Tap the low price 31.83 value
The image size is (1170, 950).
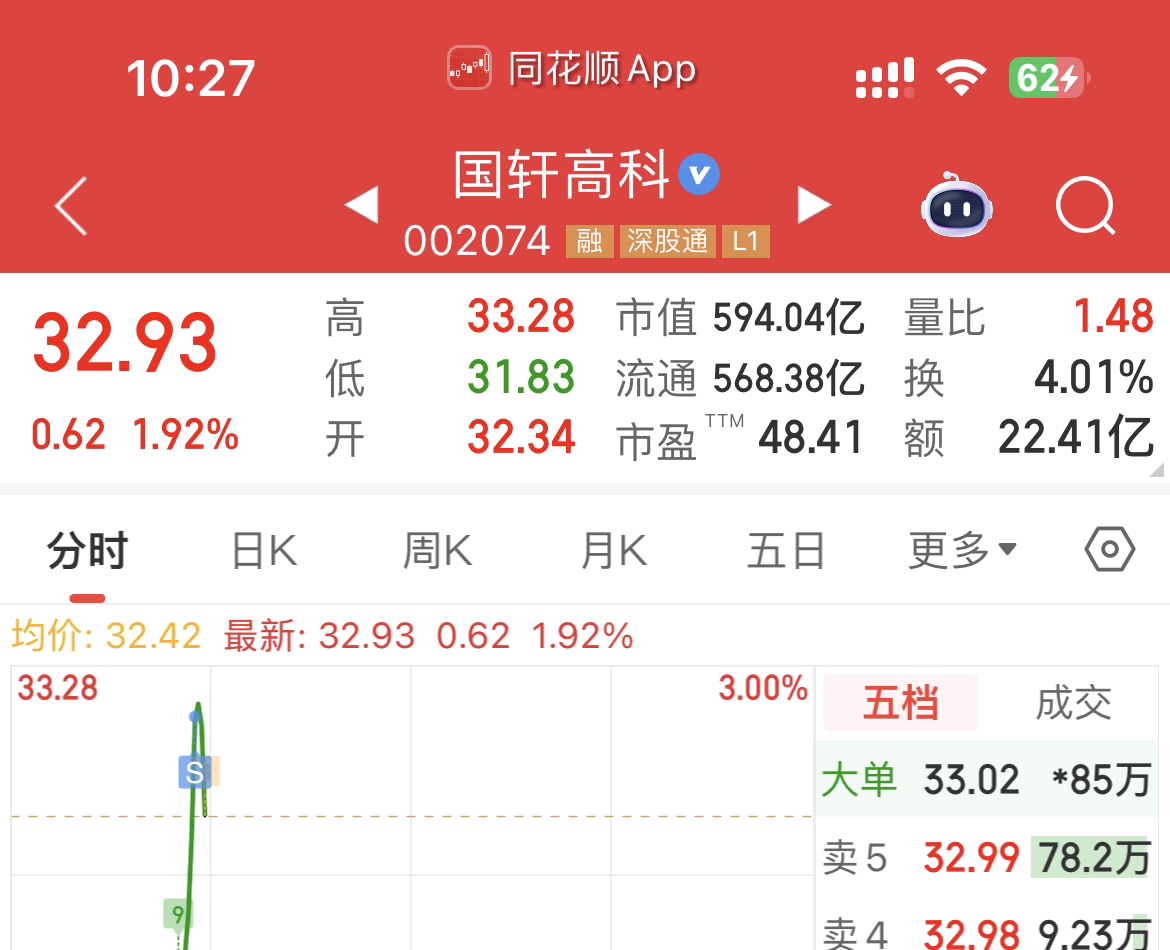click(x=521, y=376)
